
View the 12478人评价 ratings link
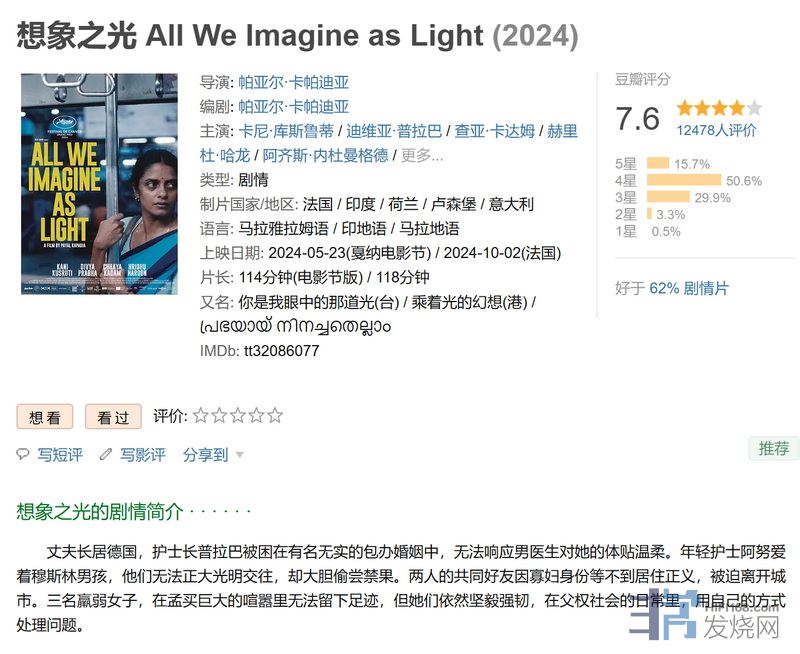716,130
